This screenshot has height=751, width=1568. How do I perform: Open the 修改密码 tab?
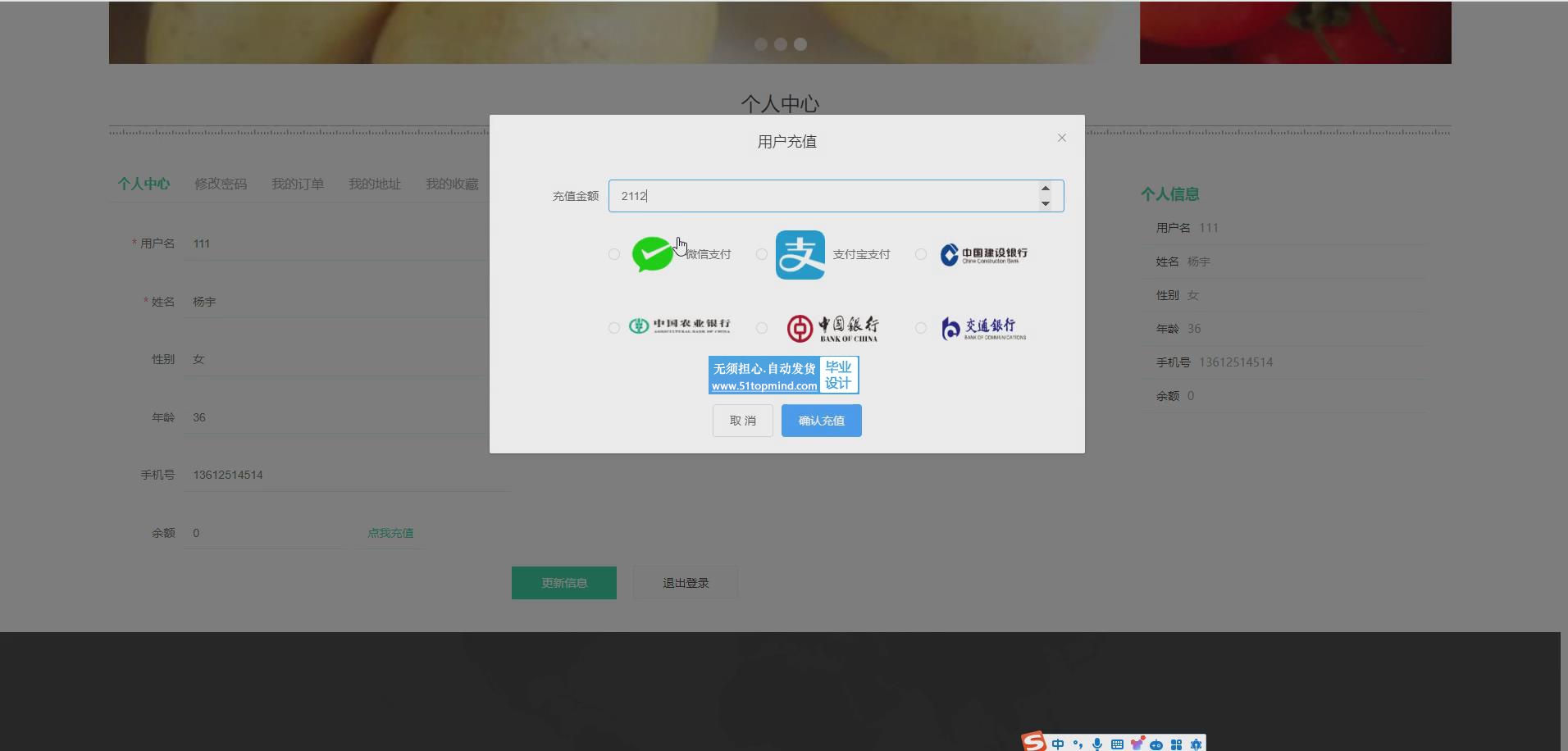pyautogui.click(x=221, y=184)
